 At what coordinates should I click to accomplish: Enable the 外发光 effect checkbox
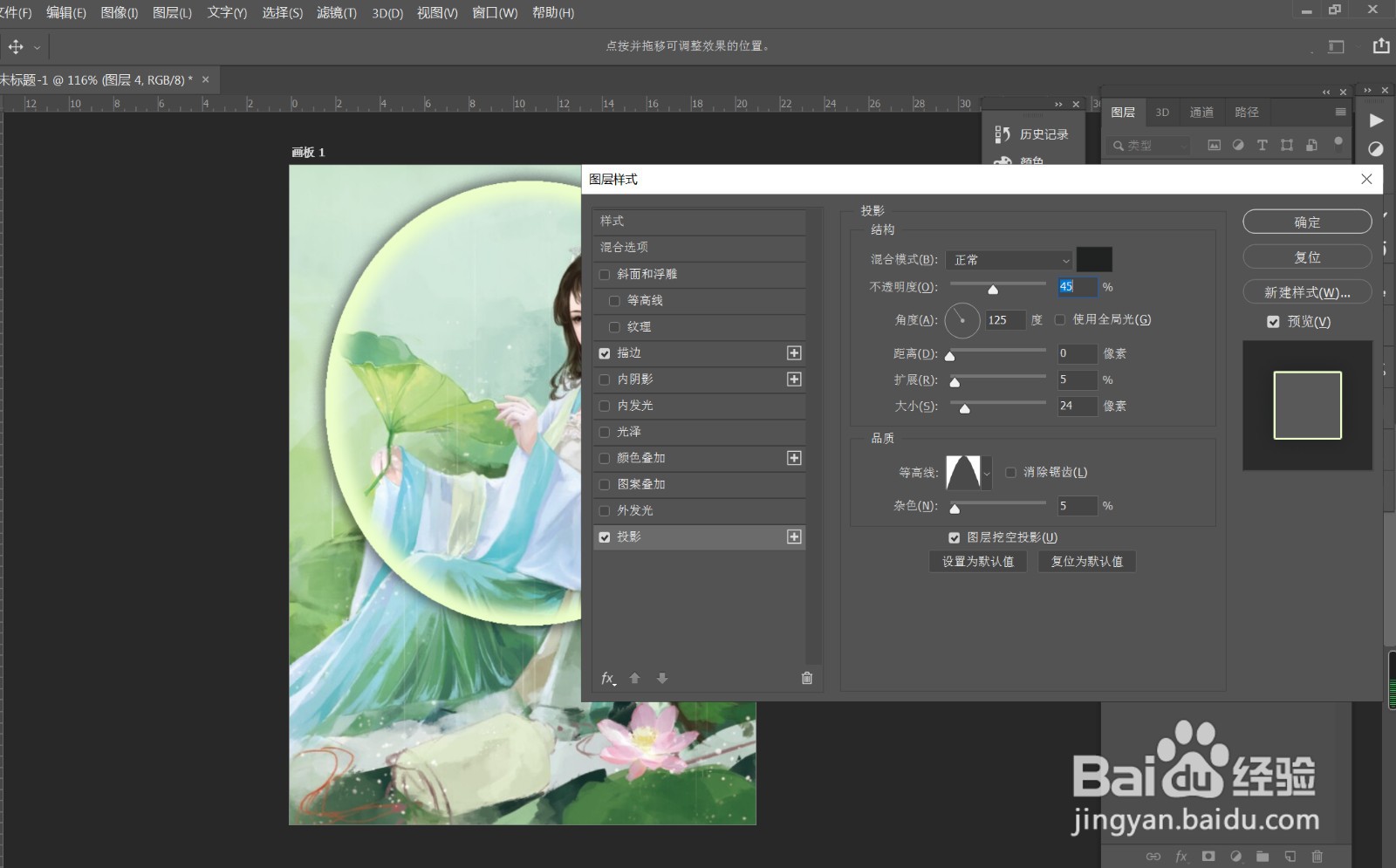tap(605, 510)
